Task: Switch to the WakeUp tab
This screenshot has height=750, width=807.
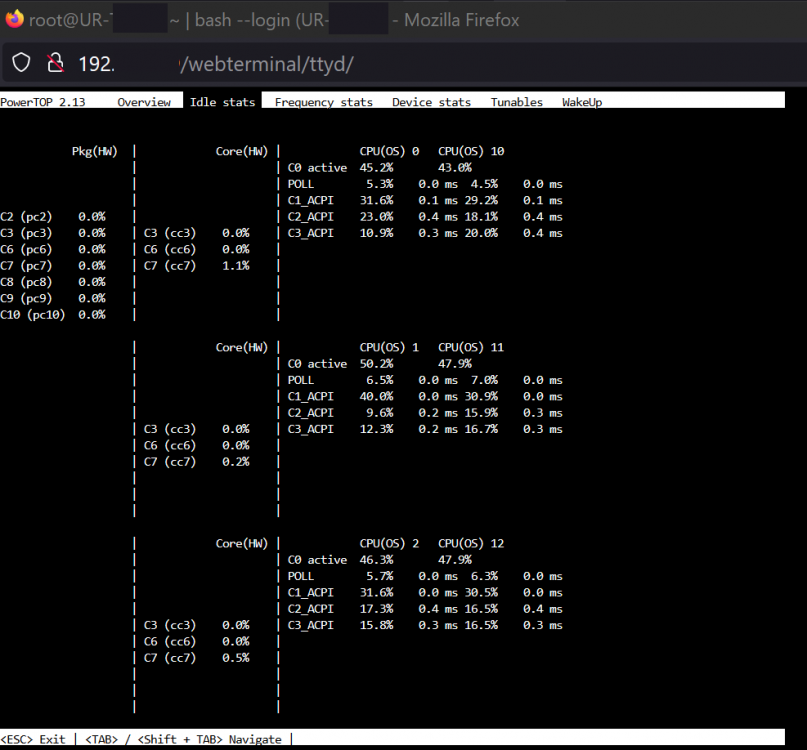Action: [x=582, y=102]
